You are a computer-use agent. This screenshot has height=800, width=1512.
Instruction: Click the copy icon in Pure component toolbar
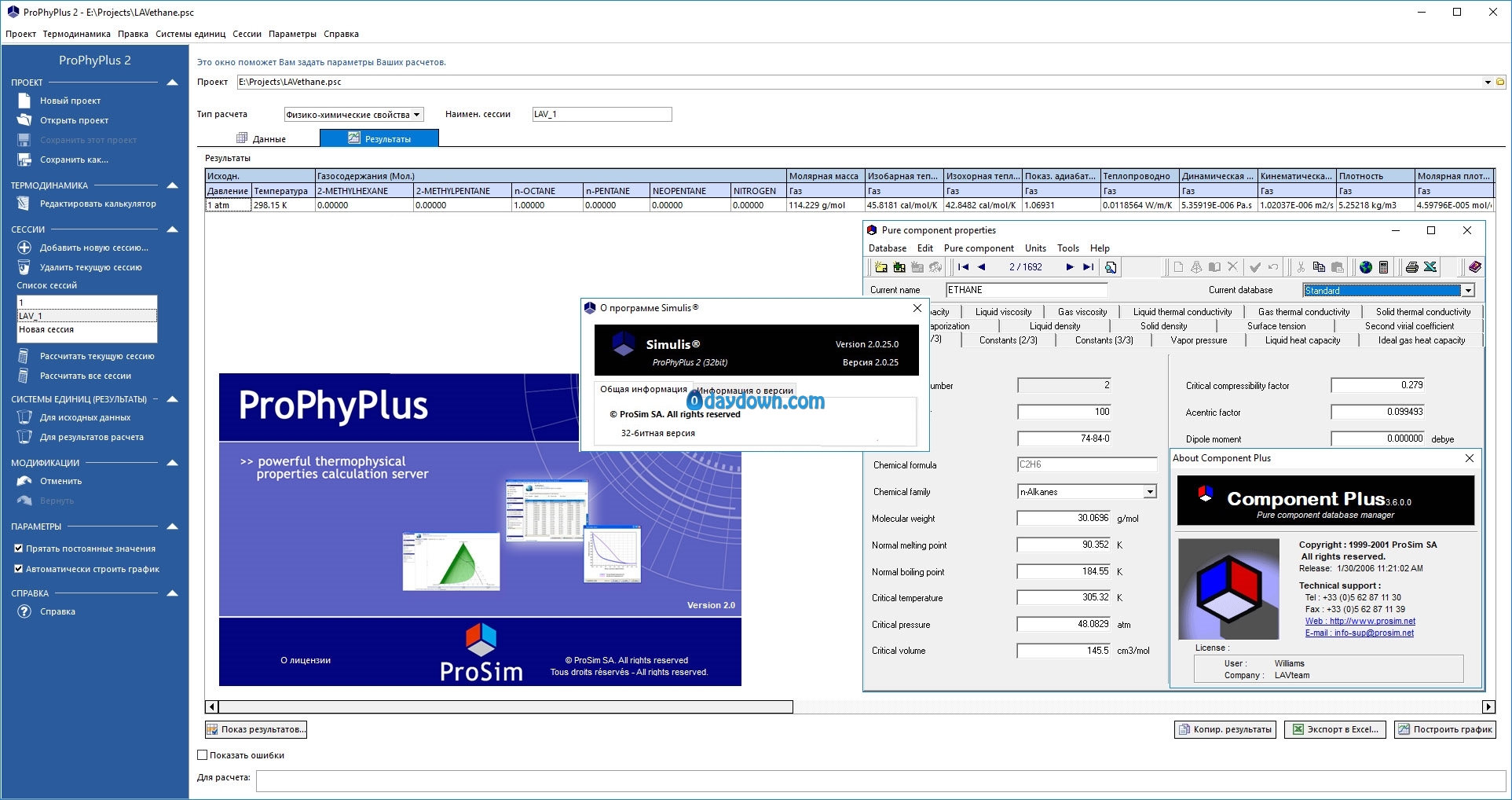tap(1319, 267)
